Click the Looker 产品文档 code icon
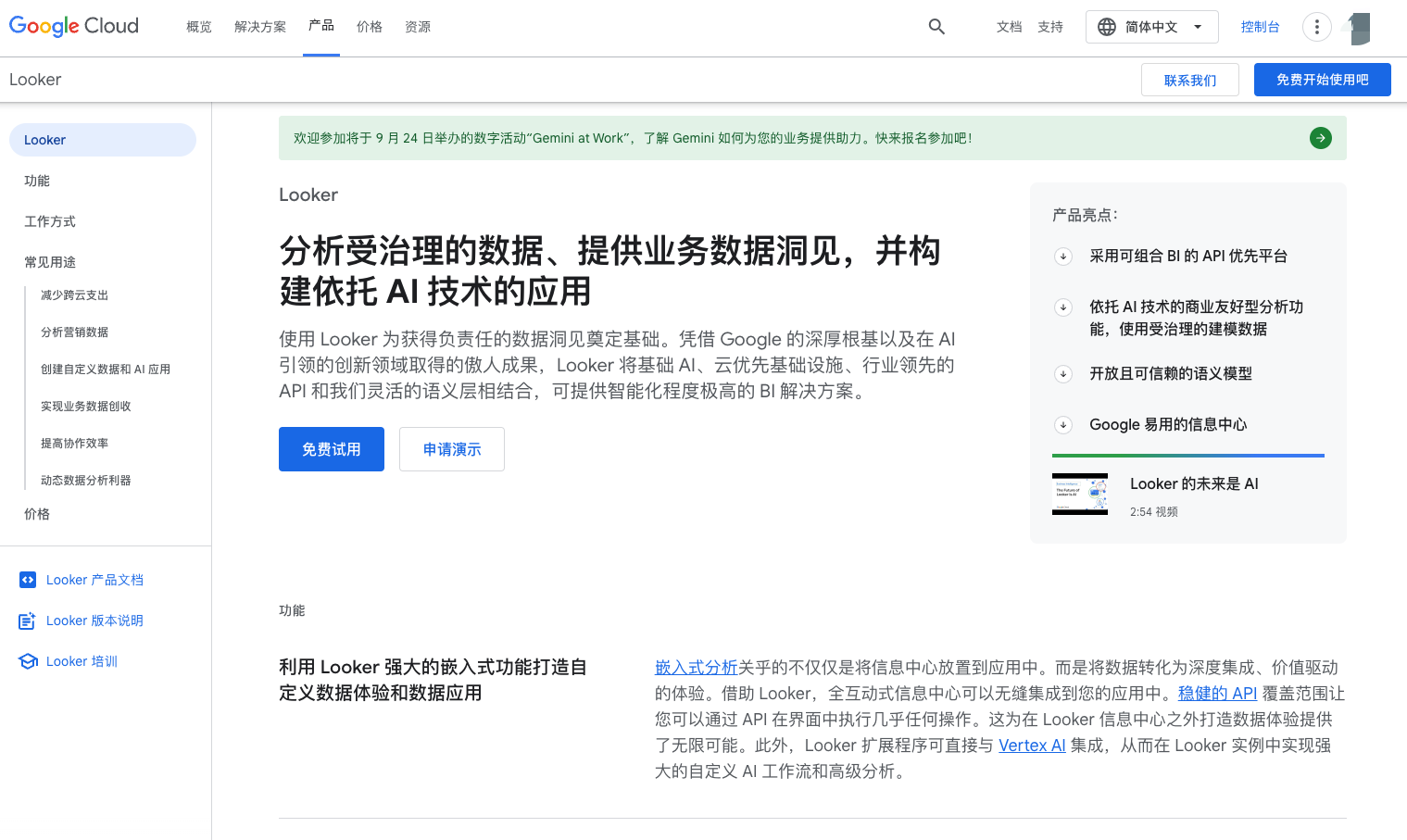Viewport: 1407px width, 840px height. [x=28, y=580]
